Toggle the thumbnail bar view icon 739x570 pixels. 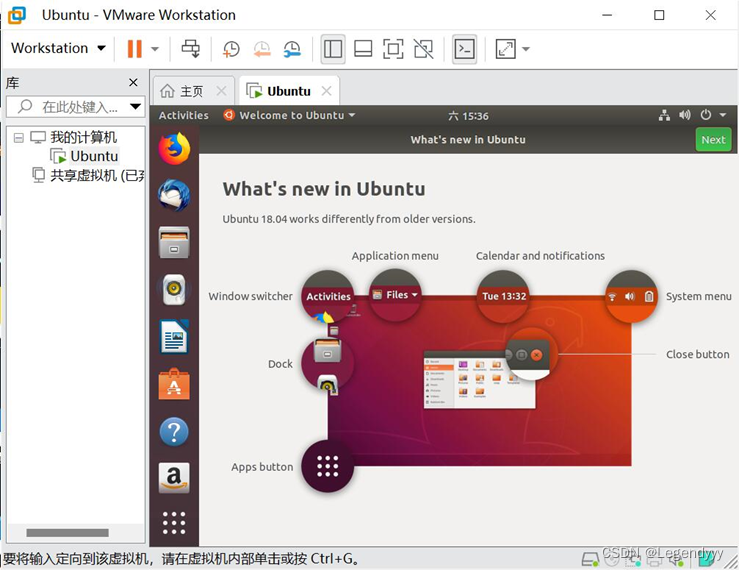pos(363,49)
